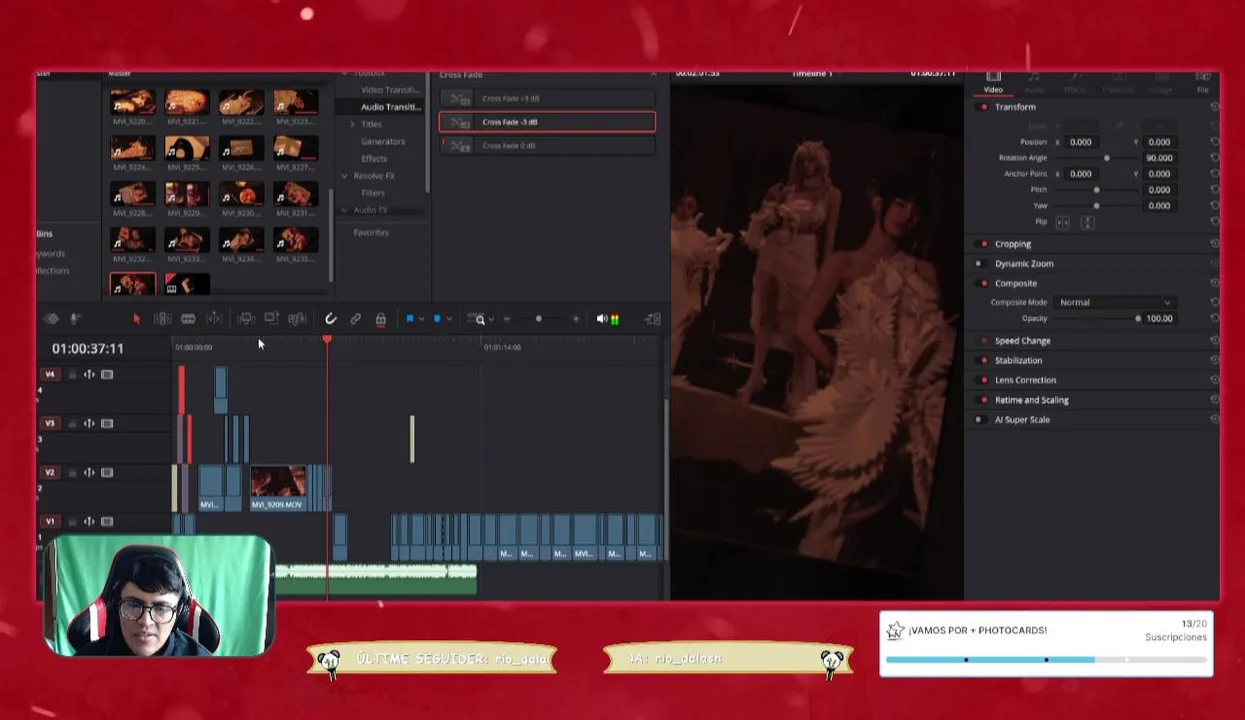1245x720 pixels.
Task: Click the MVI_9209.MOV clip on V2
Action: [x=278, y=488]
